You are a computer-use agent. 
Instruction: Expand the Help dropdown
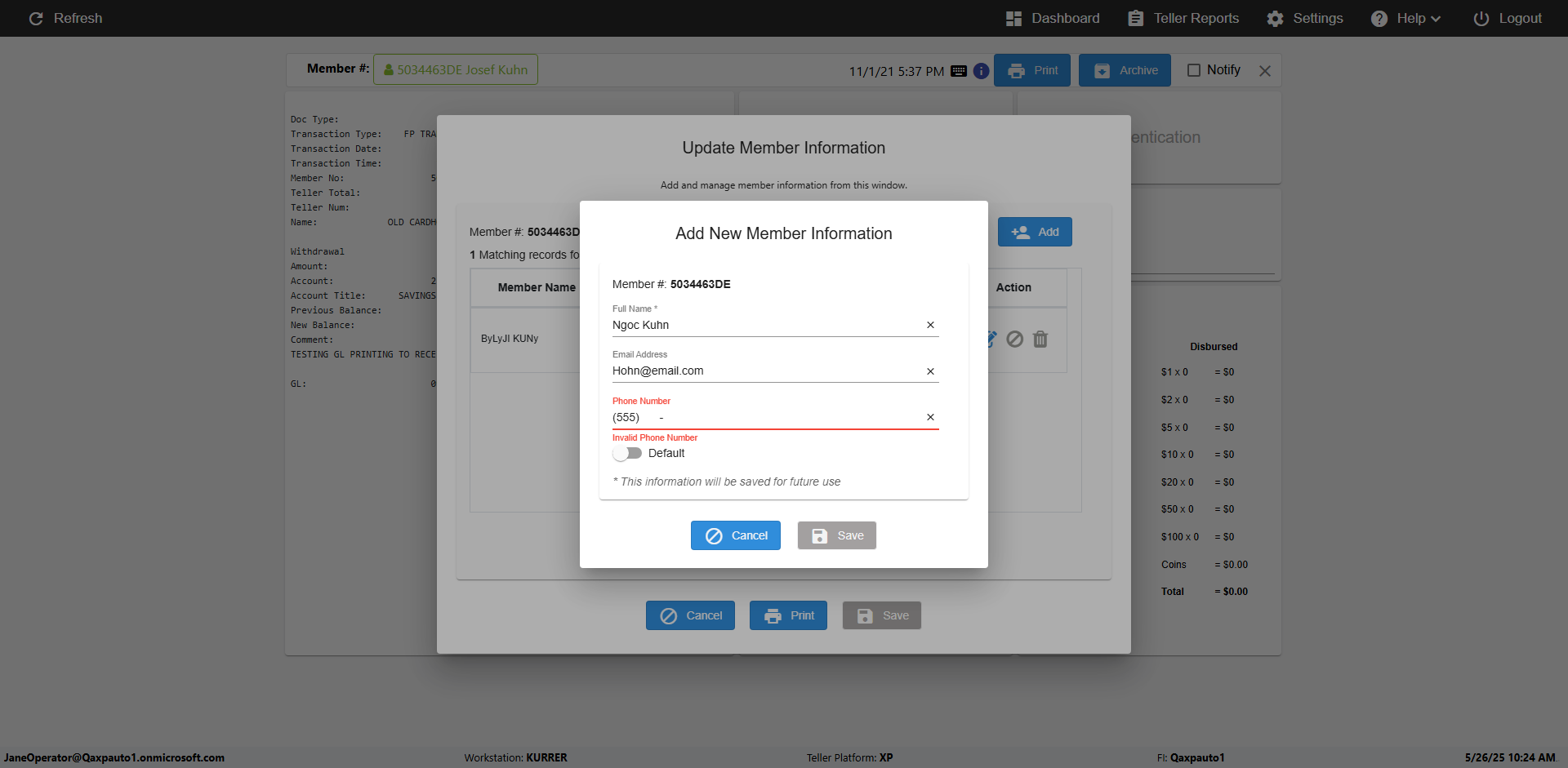coord(1405,18)
